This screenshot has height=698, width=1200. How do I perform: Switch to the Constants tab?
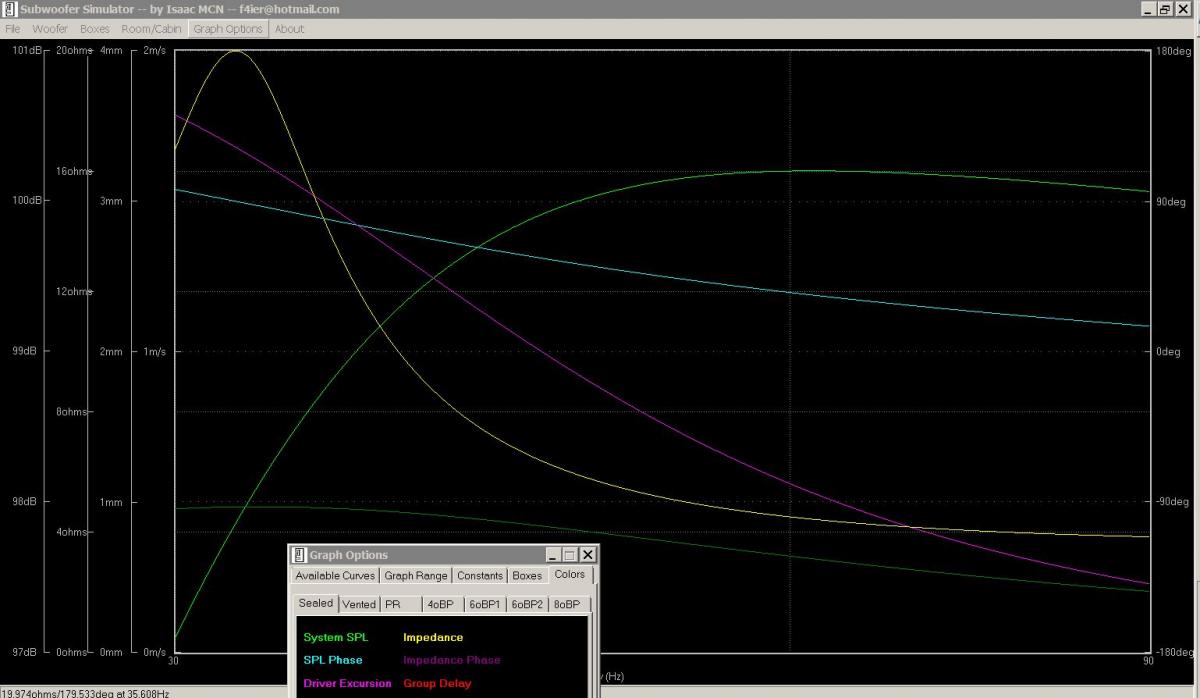pyautogui.click(x=480, y=576)
